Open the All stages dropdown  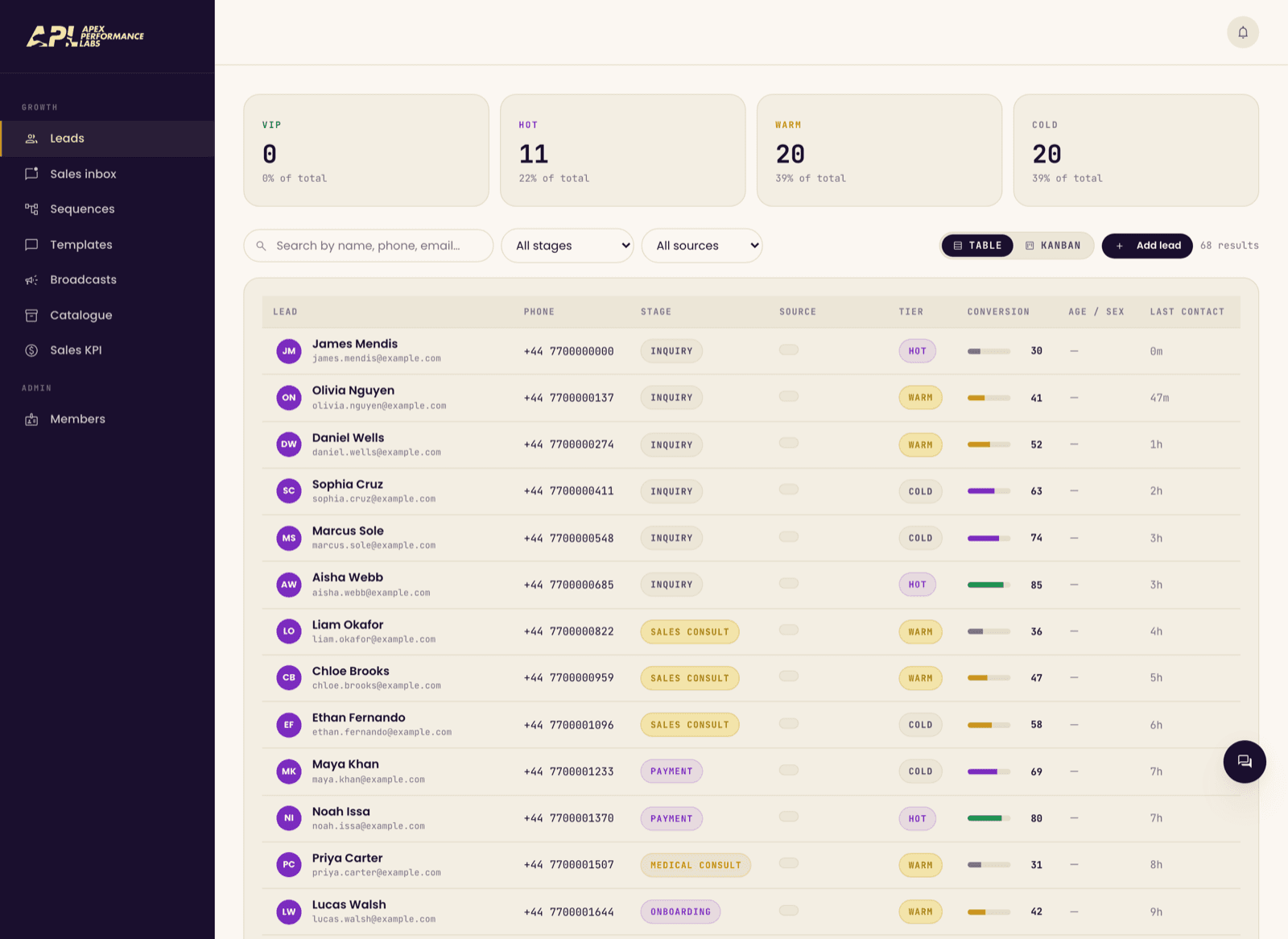click(568, 246)
